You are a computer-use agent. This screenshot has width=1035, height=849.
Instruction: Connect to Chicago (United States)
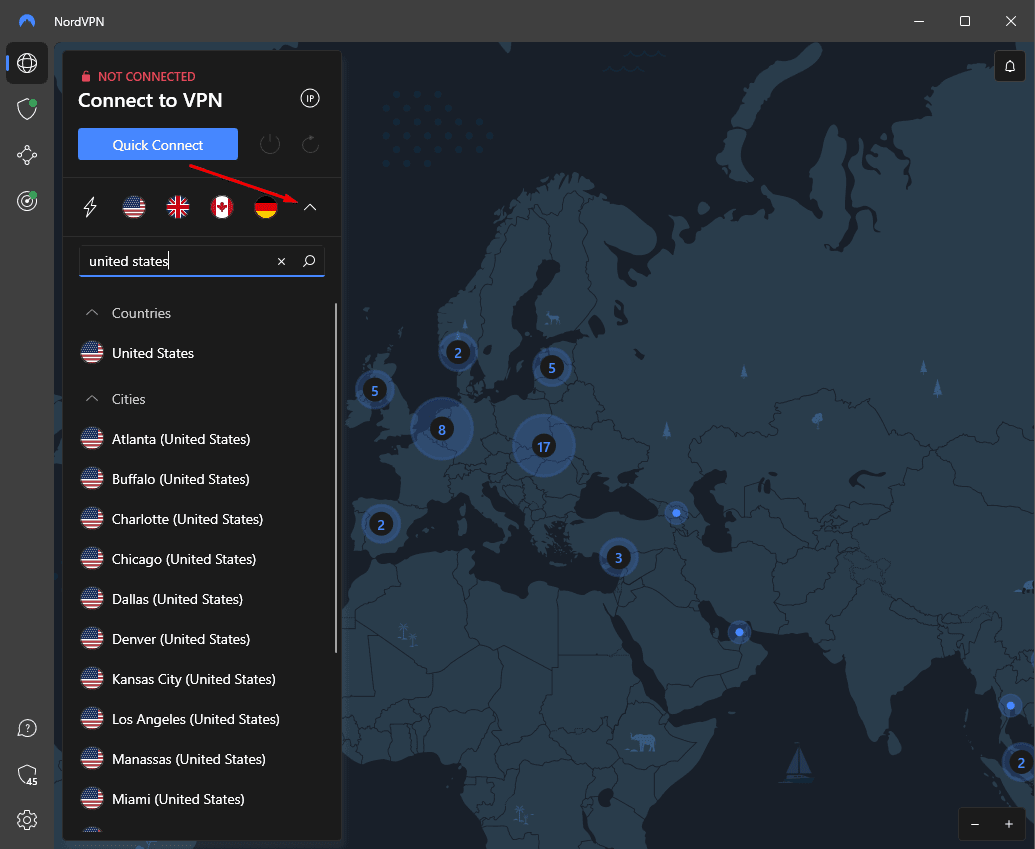(x=202, y=559)
